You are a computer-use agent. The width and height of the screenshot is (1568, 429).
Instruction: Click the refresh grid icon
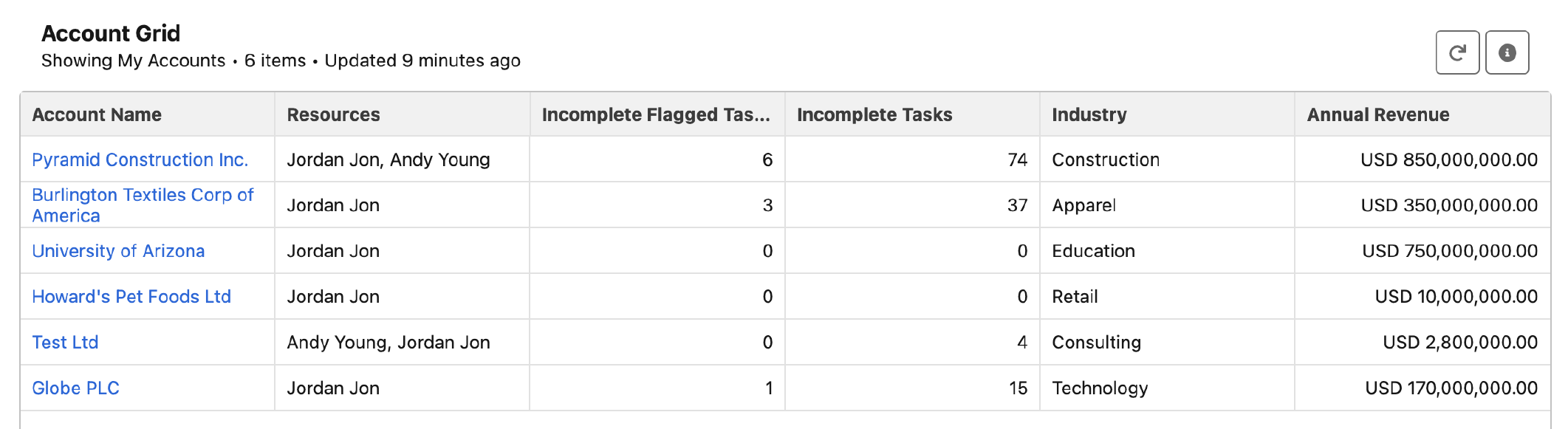pyautogui.click(x=1457, y=52)
